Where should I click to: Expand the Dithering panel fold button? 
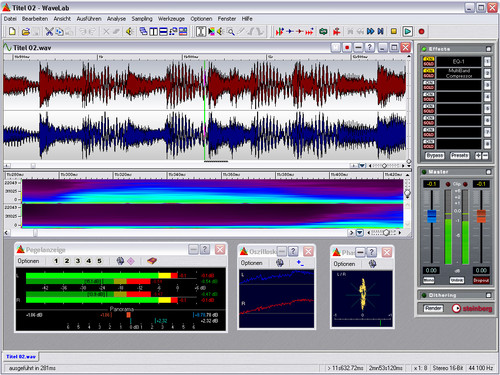coord(489,295)
